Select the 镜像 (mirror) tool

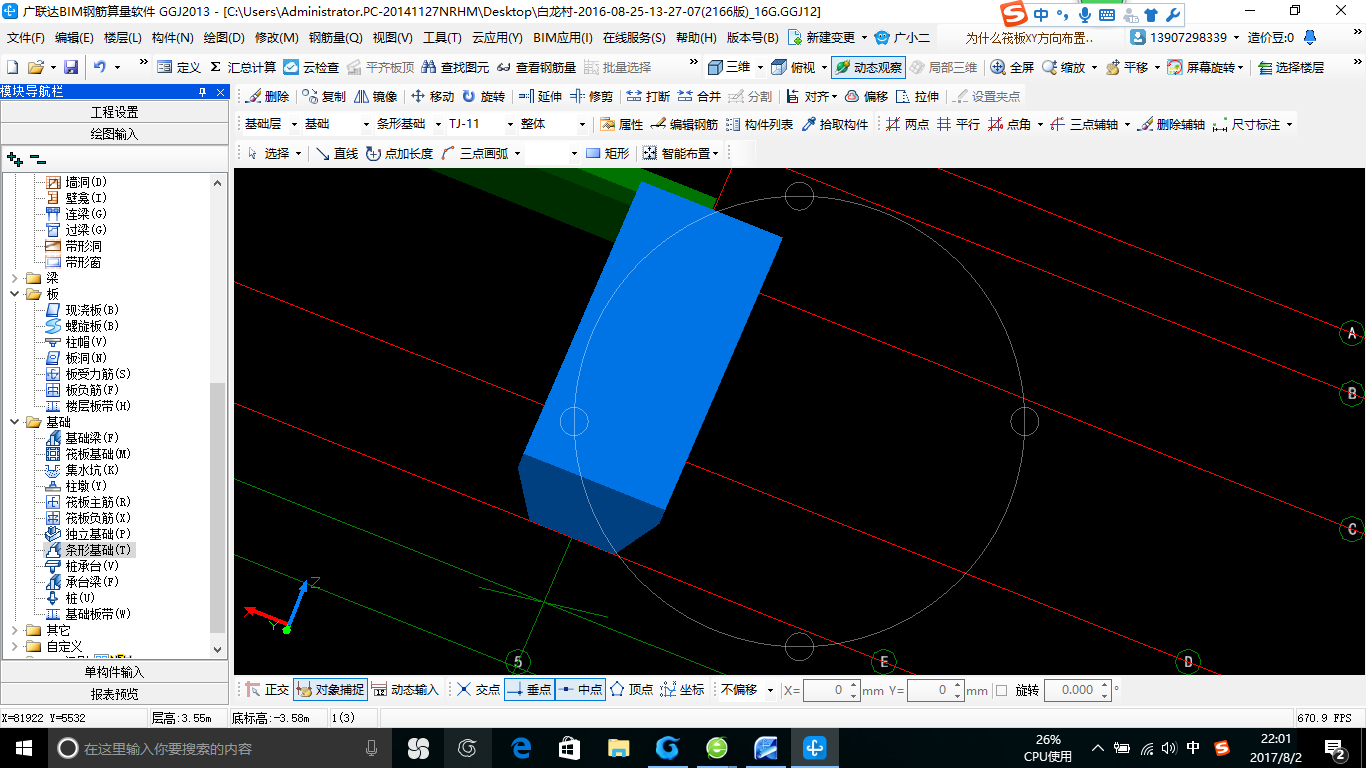376,97
